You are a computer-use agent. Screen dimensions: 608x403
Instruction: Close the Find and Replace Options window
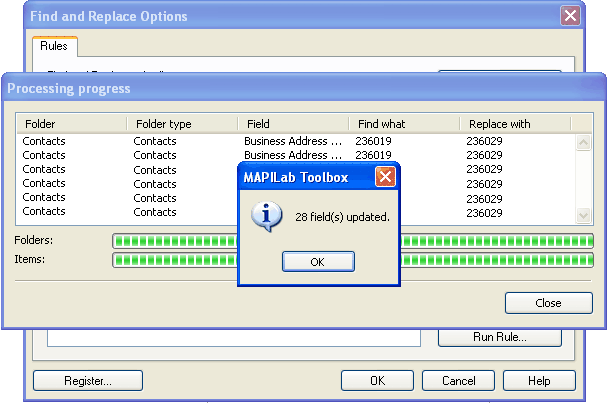[x=570, y=16]
